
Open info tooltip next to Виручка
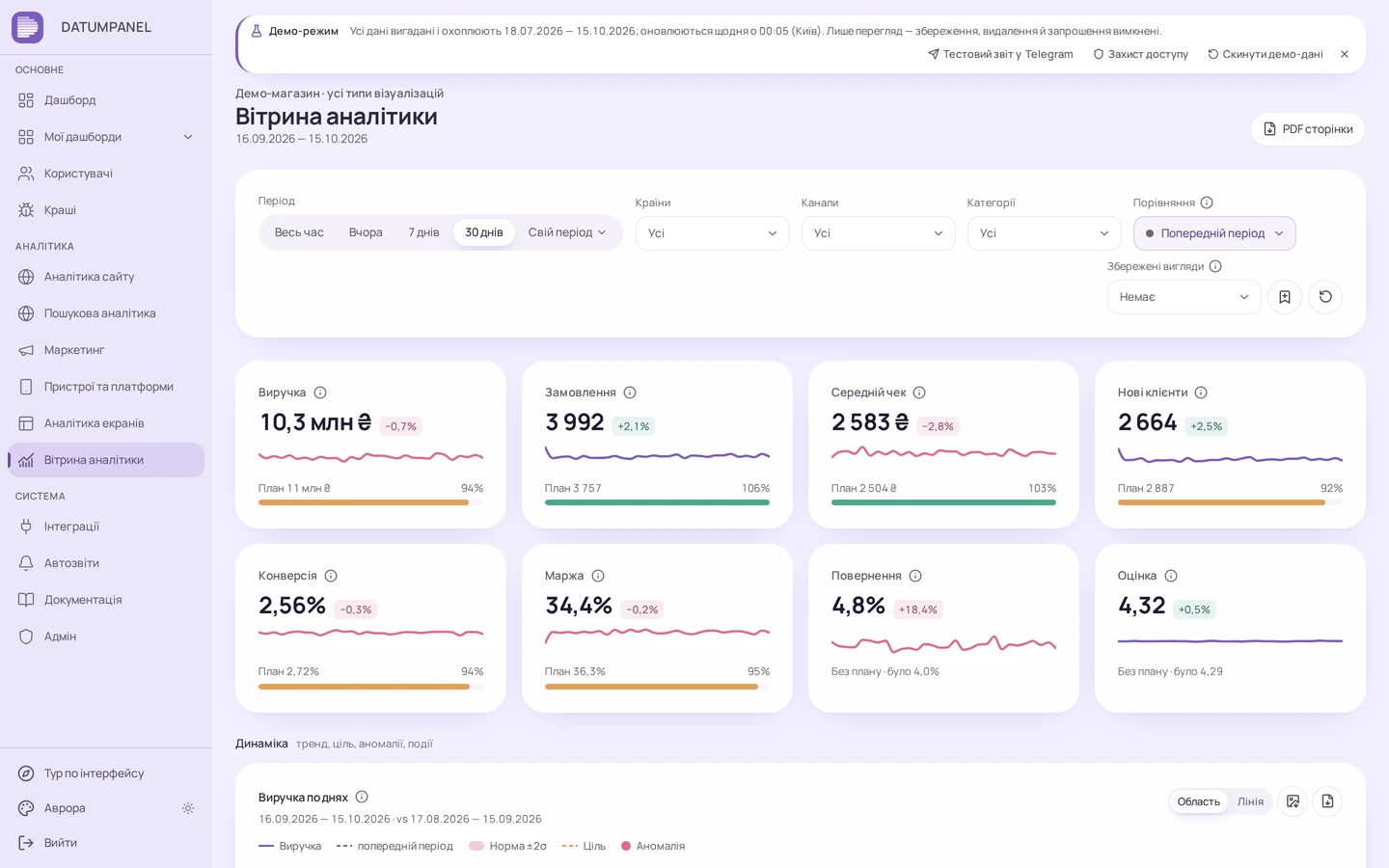320,393
